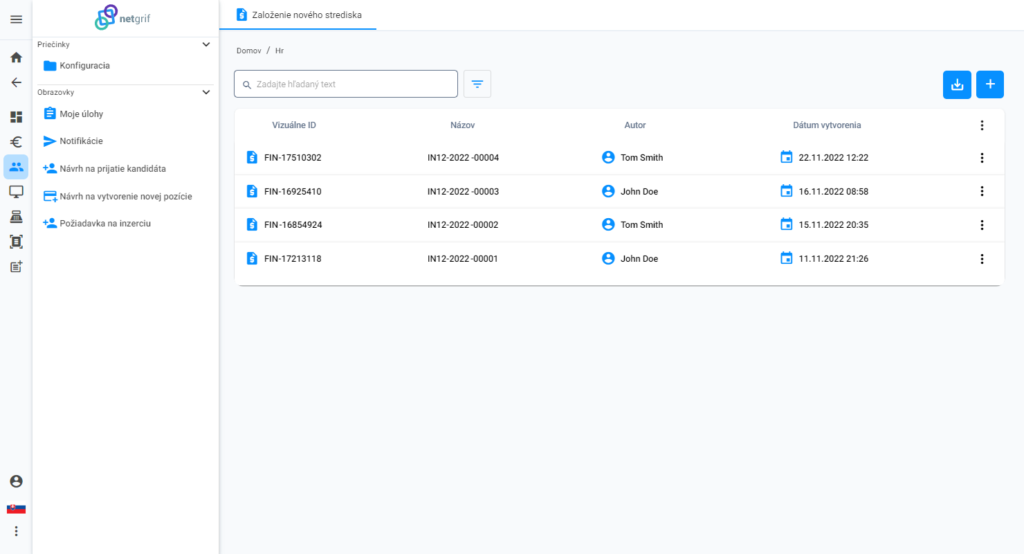Click John Doe in 00001 row
This screenshot has width=1024, height=554.
(639, 259)
